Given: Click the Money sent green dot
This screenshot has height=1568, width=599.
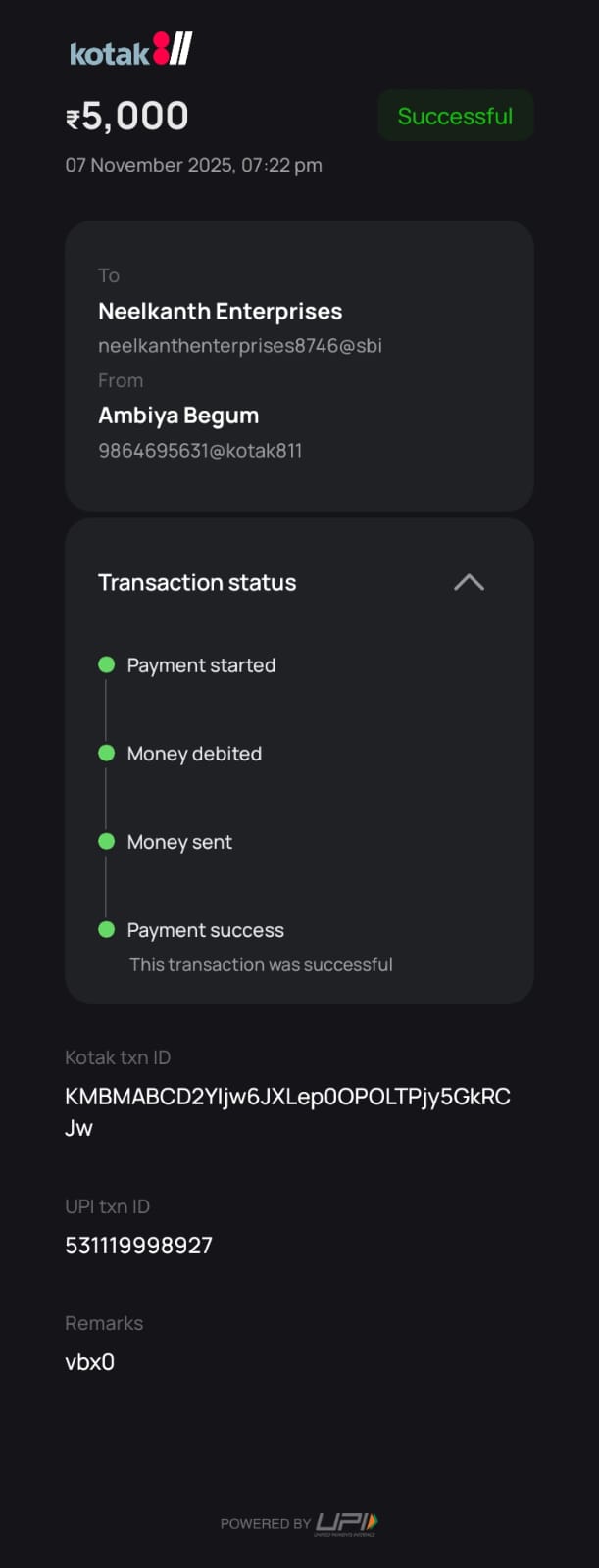Looking at the screenshot, I should tap(107, 841).
